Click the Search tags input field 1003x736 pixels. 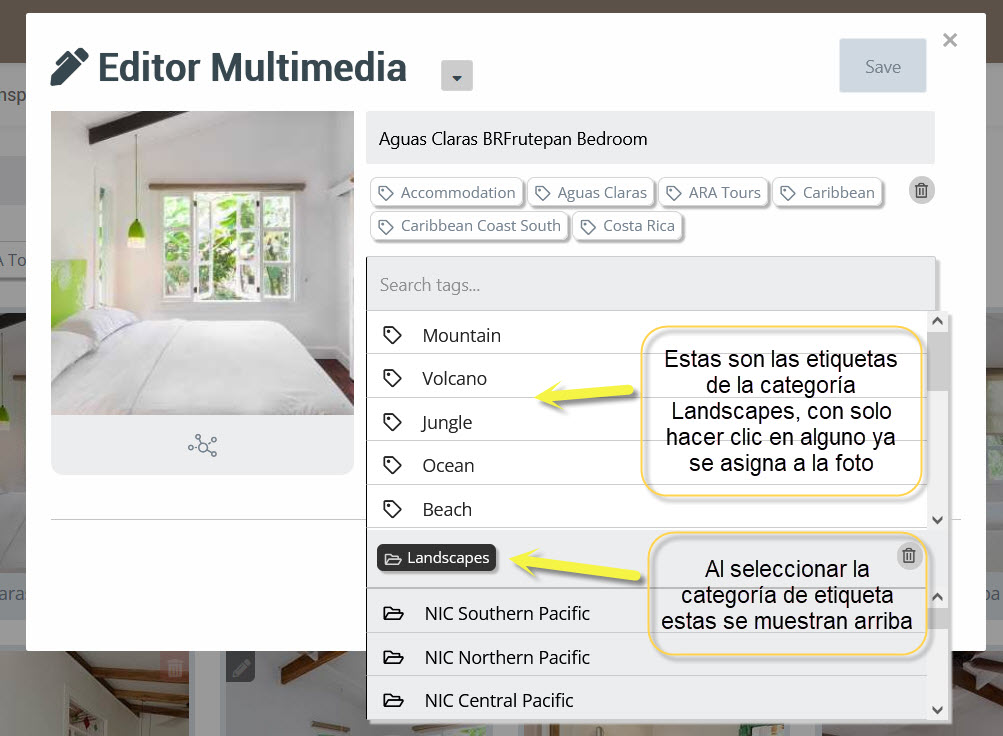650,285
